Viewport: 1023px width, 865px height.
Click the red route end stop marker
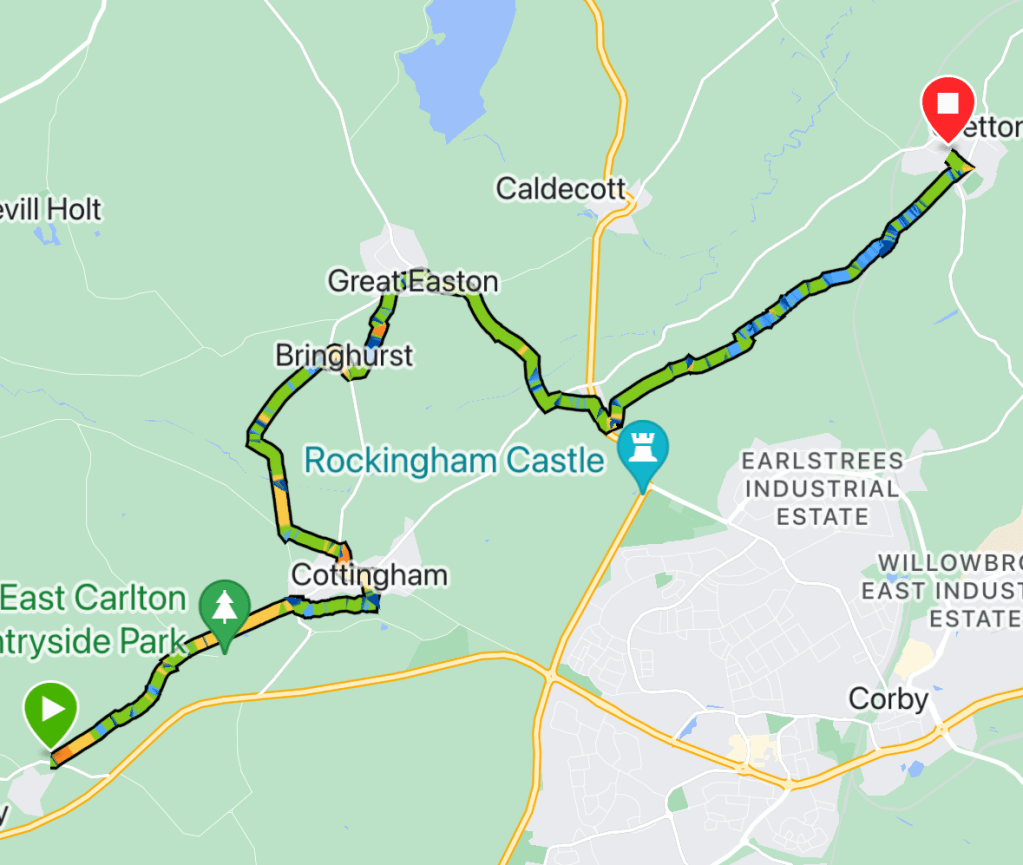pos(947,108)
